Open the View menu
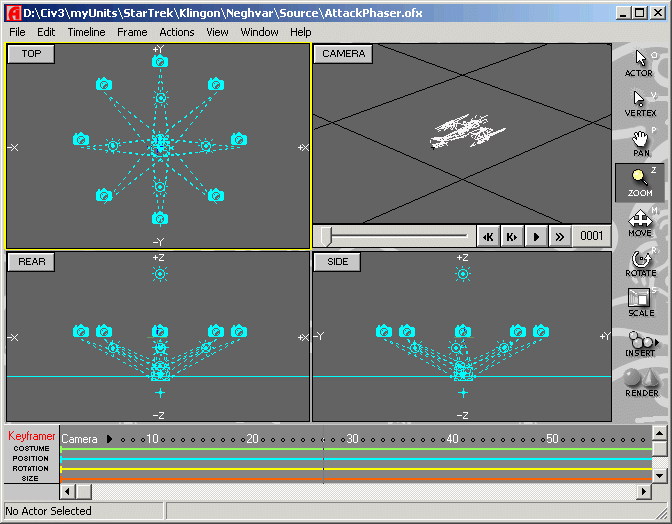Screen dimensions: 672x524 [217, 32]
